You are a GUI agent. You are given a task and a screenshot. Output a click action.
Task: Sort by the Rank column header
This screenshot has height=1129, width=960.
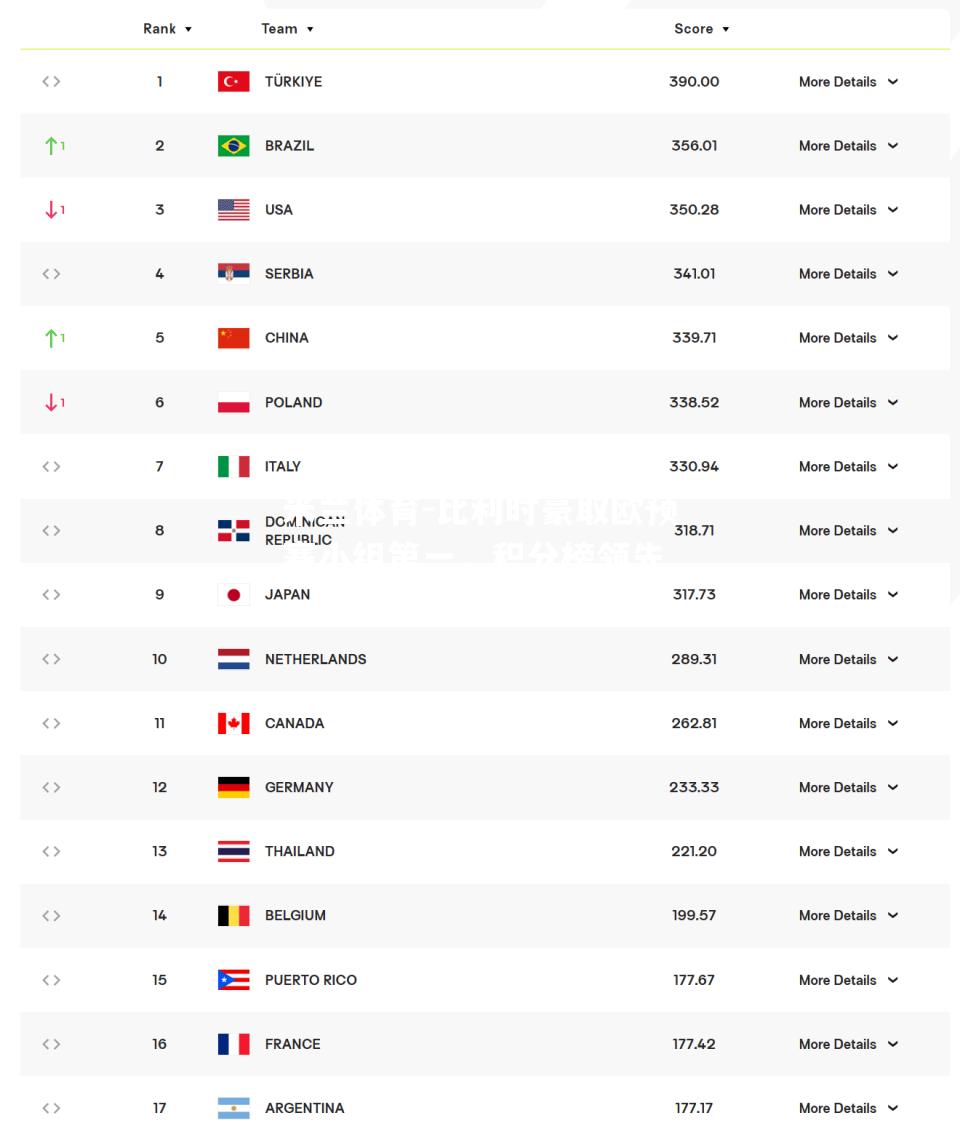coord(167,29)
